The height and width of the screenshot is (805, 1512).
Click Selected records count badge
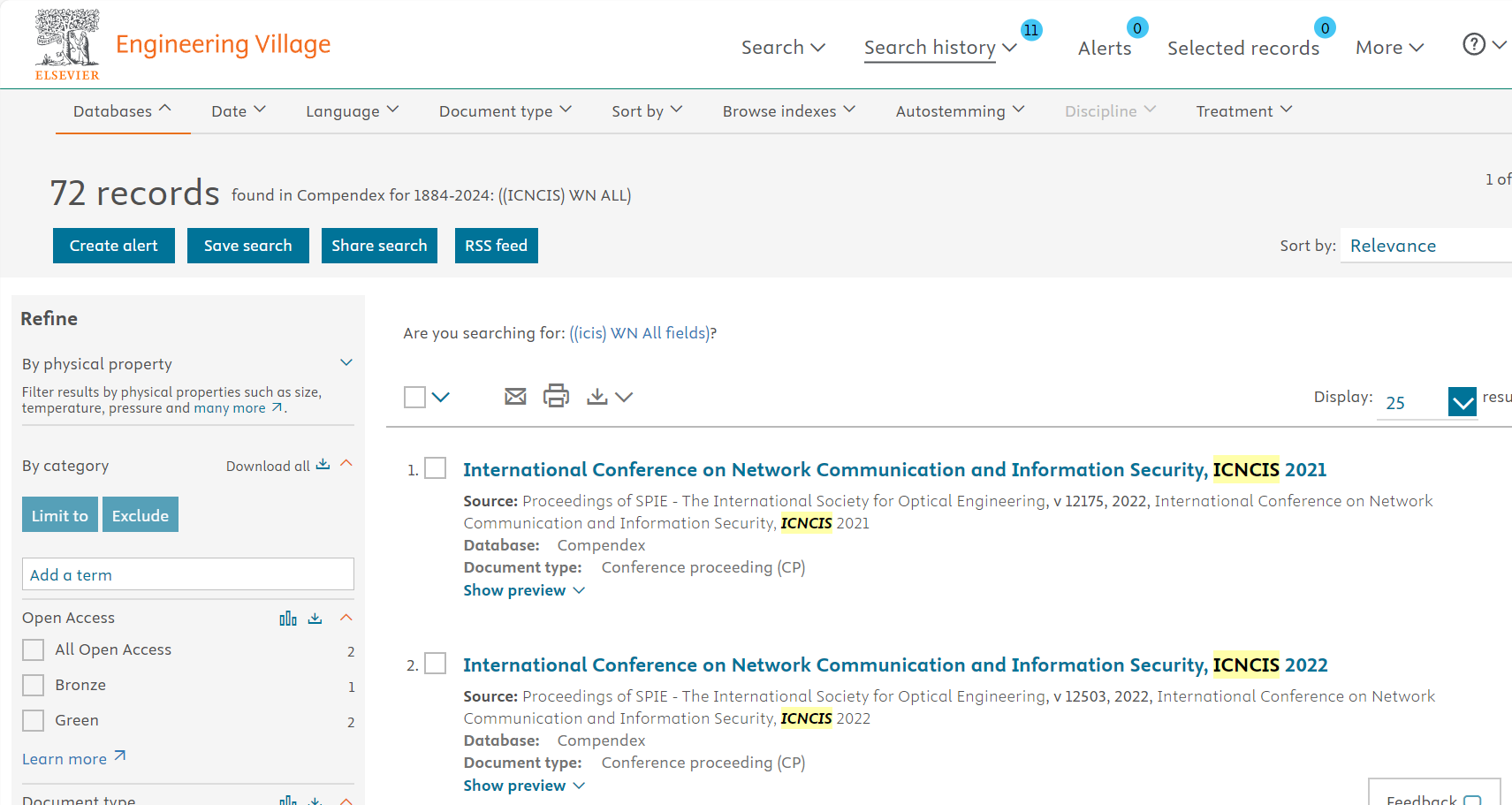(x=1325, y=28)
